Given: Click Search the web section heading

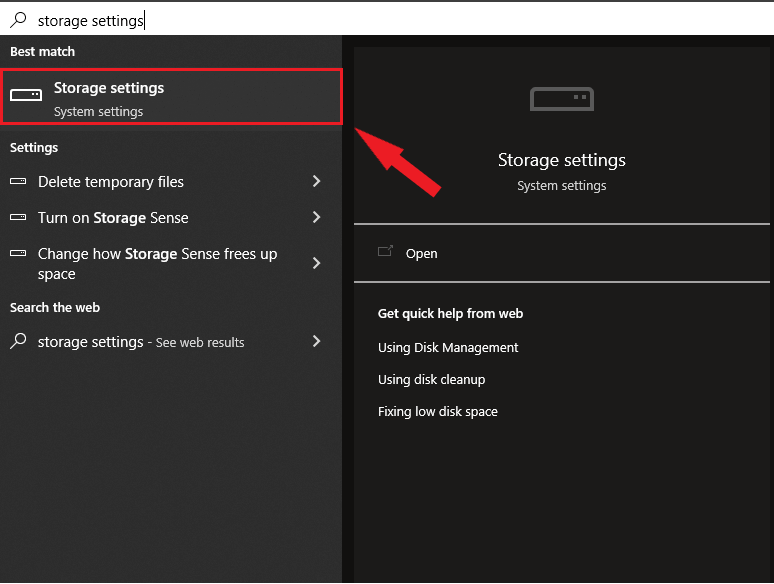Looking at the screenshot, I should tap(55, 308).
